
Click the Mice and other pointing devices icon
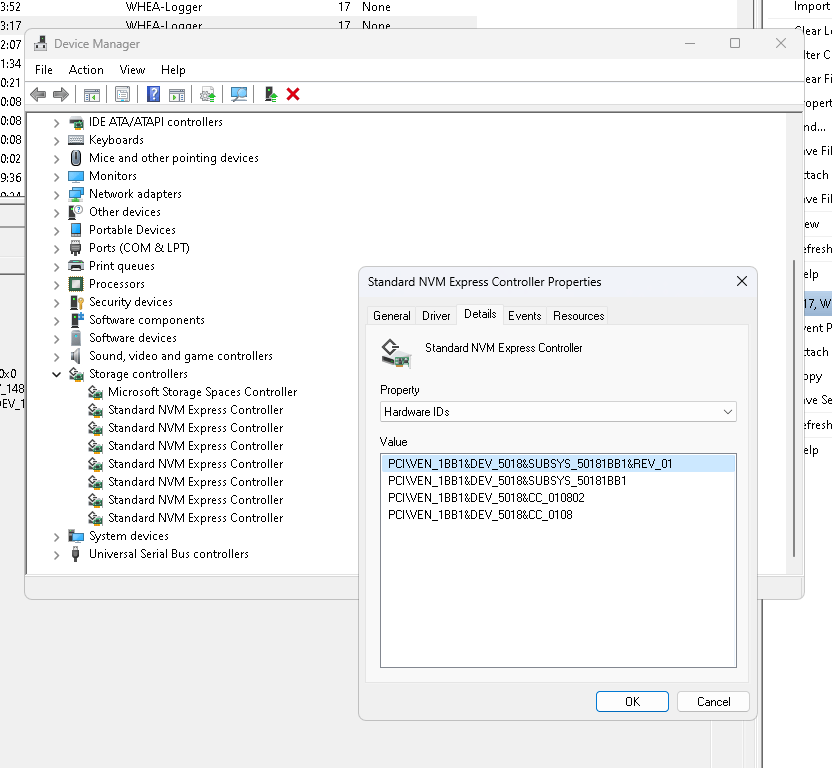coord(76,158)
